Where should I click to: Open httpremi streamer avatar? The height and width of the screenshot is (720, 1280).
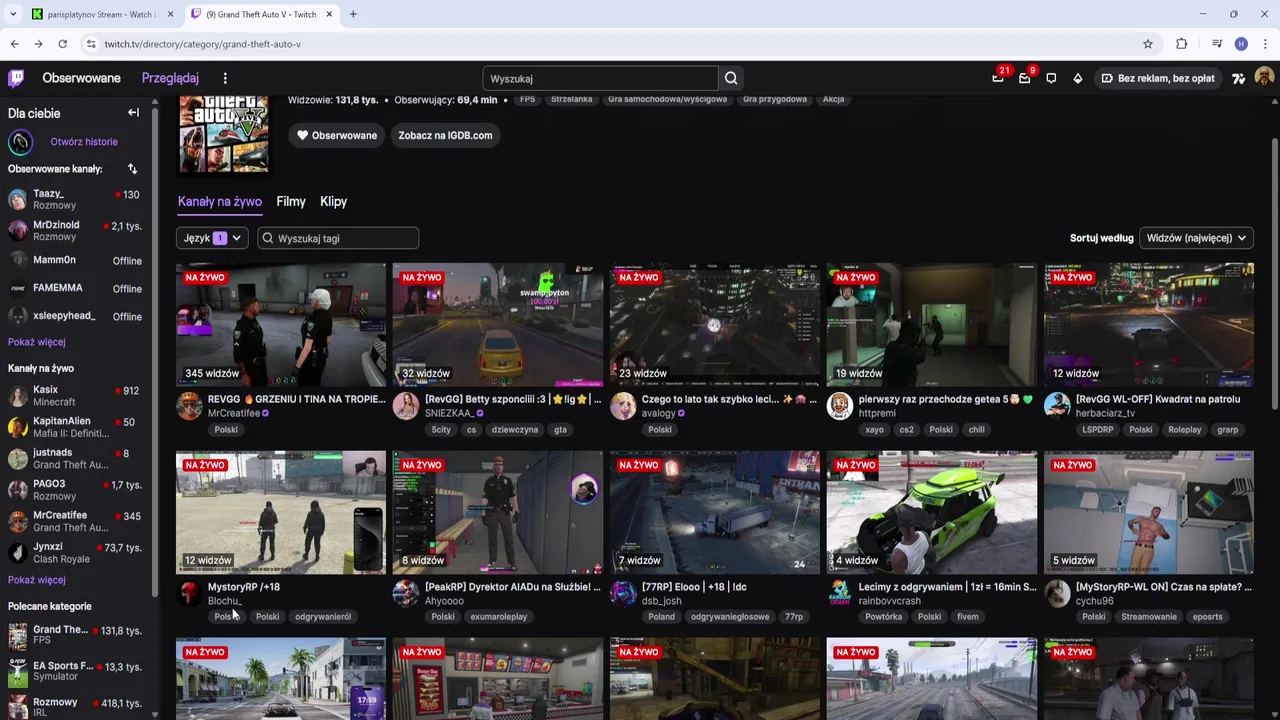pyautogui.click(x=839, y=405)
